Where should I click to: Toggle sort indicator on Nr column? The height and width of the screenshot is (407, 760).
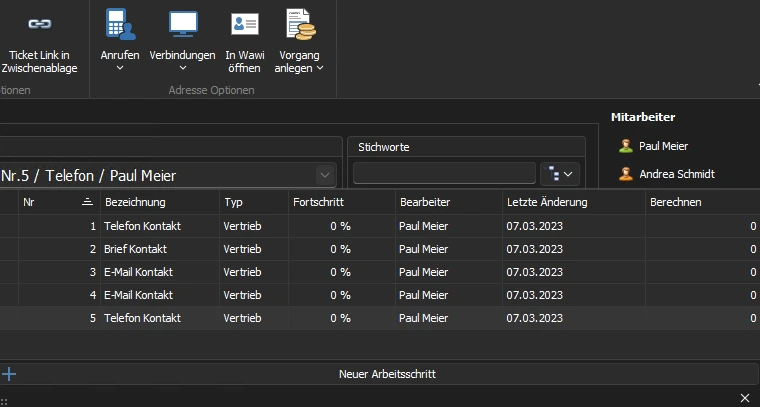pyautogui.click(x=87, y=202)
